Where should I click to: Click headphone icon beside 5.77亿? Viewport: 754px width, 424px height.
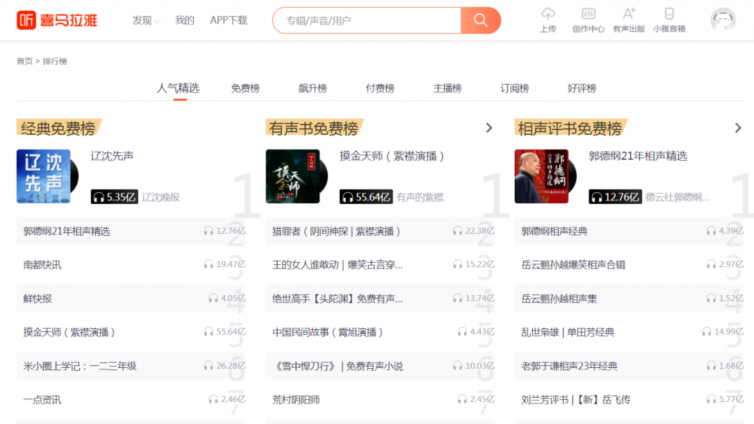[x=711, y=399]
